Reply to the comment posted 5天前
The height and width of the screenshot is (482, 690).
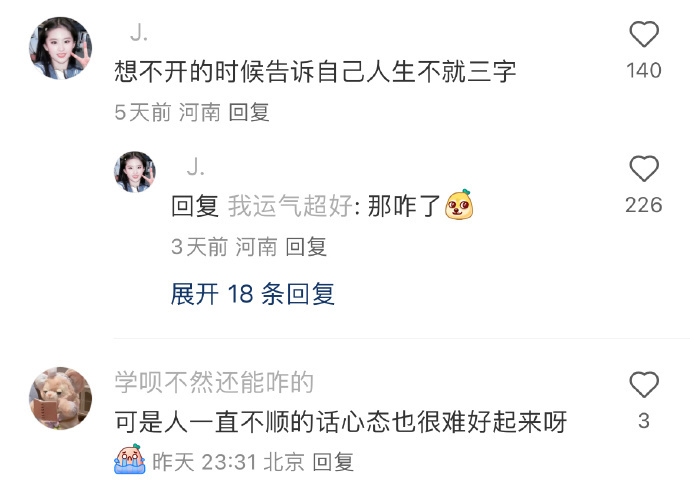click(x=249, y=112)
